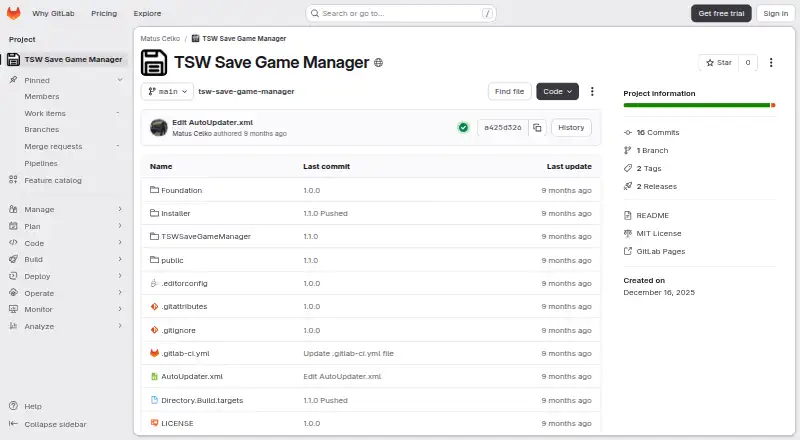Open the main branch dropdown
This screenshot has width=800, height=440.
pyautogui.click(x=167, y=91)
